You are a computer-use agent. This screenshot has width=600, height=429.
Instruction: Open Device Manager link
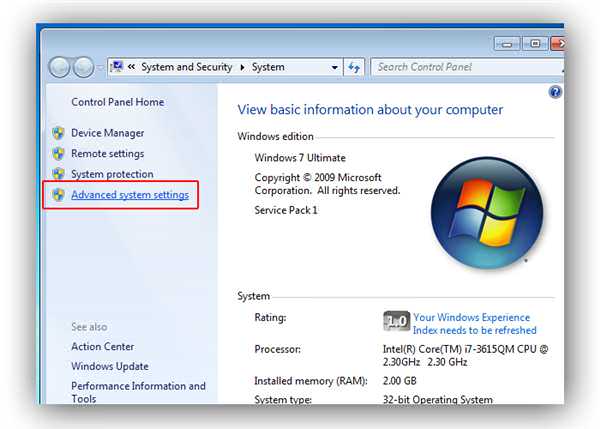(x=108, y=133)
